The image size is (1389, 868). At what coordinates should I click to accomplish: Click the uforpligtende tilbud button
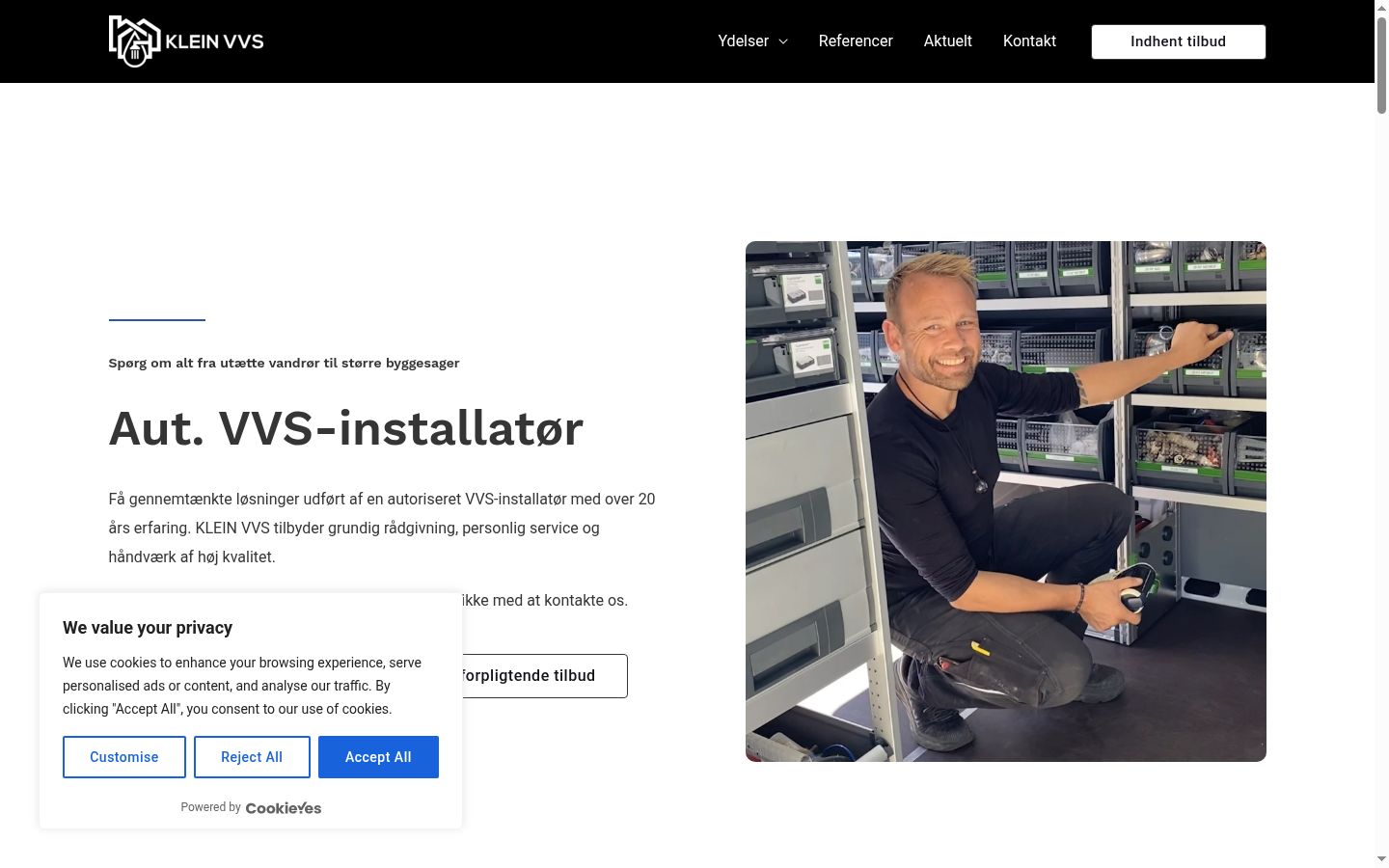545,676
